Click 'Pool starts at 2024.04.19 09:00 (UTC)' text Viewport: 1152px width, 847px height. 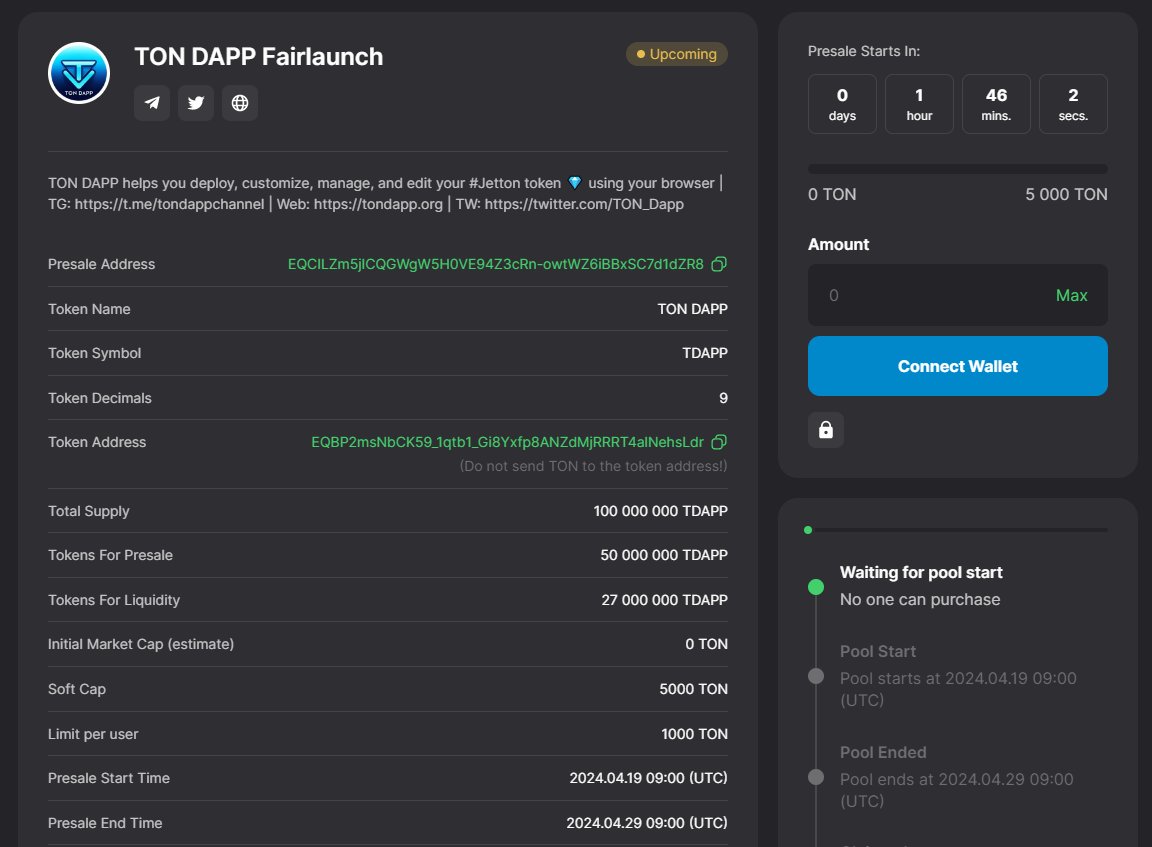958,689
